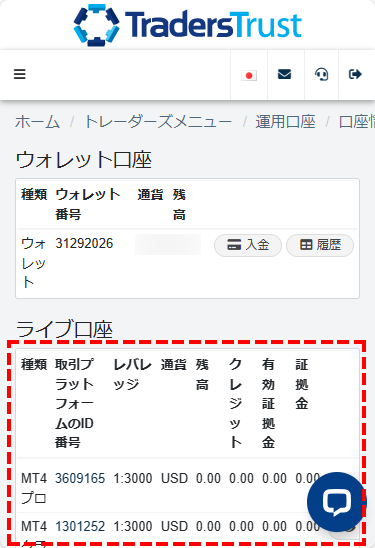Click the logout arrow icon
Viewport: 375px width, 548px height.
[355, 74]
